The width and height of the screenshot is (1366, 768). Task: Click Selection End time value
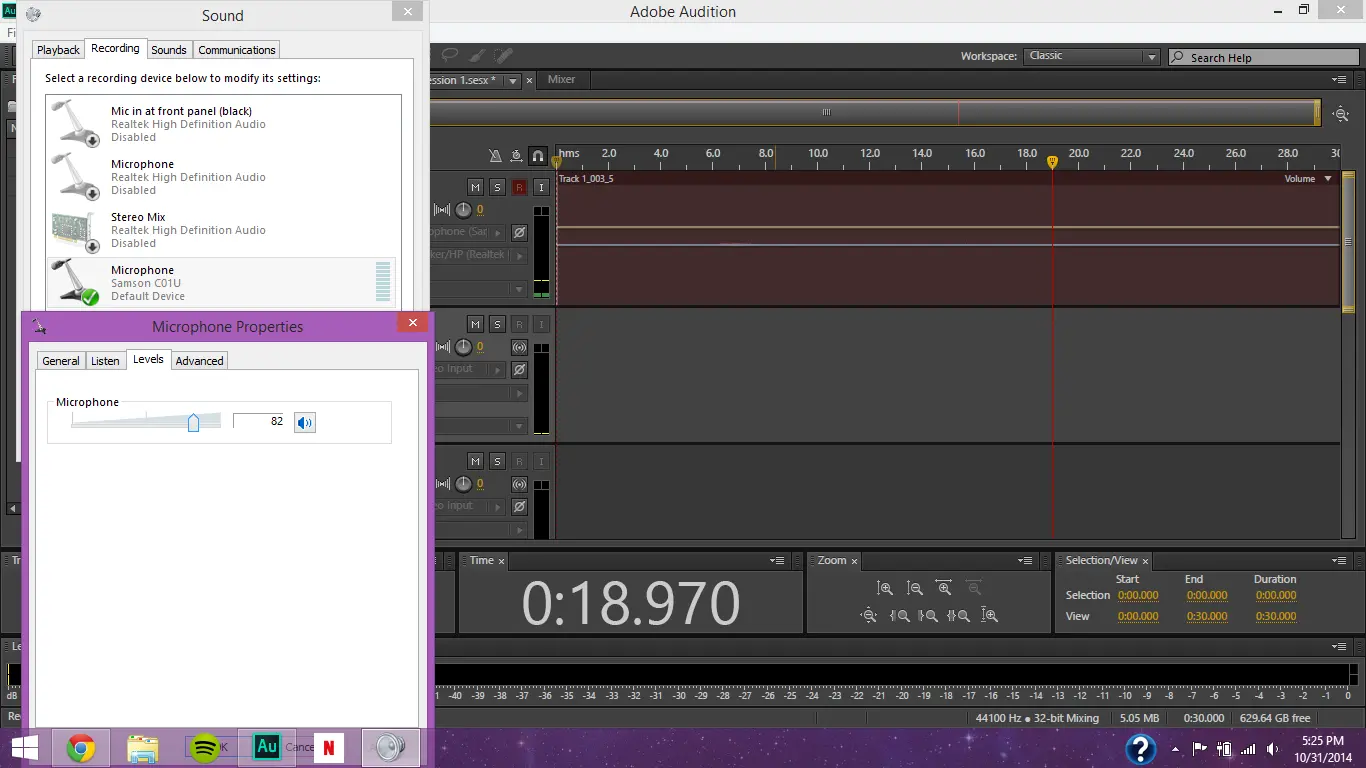pyautogui.click(x=1207, y=595)
